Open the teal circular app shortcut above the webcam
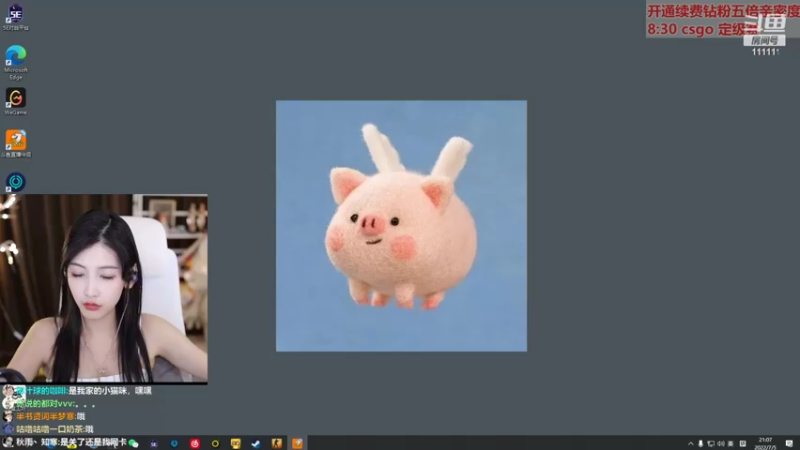800x450 pixels. (16, 182)
